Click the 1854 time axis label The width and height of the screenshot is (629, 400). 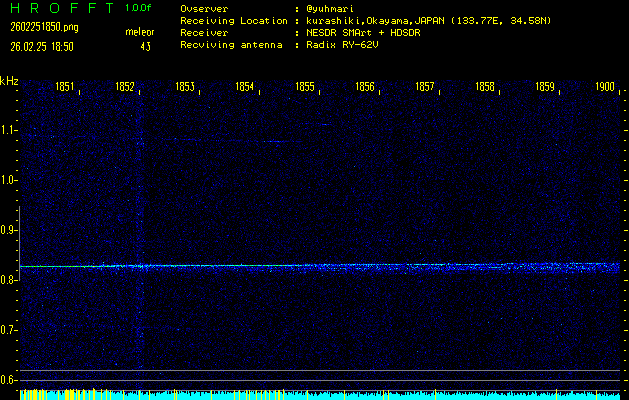coord(245,87)
